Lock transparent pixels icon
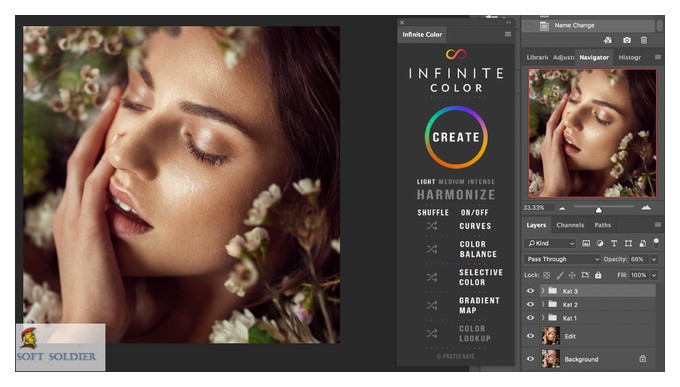This screenshot has height=387, width=680. coord(546,275)
